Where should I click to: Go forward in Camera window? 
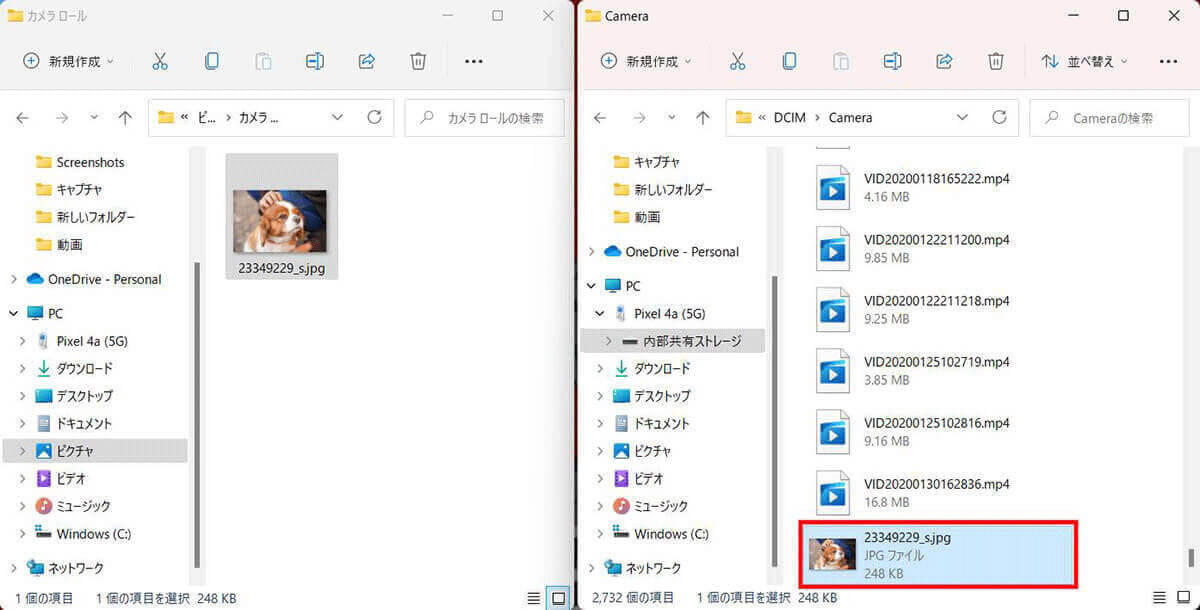[640, 118]
